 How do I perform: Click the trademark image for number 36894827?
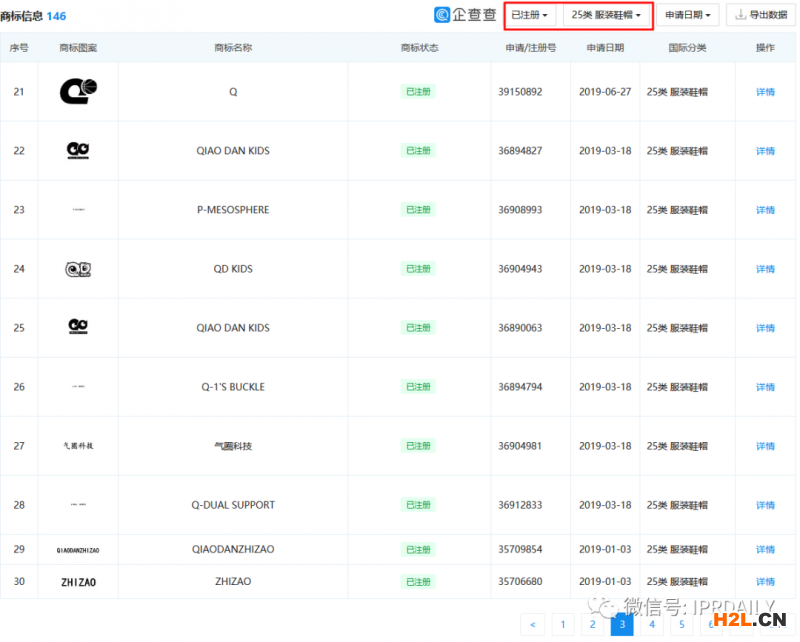78,151
